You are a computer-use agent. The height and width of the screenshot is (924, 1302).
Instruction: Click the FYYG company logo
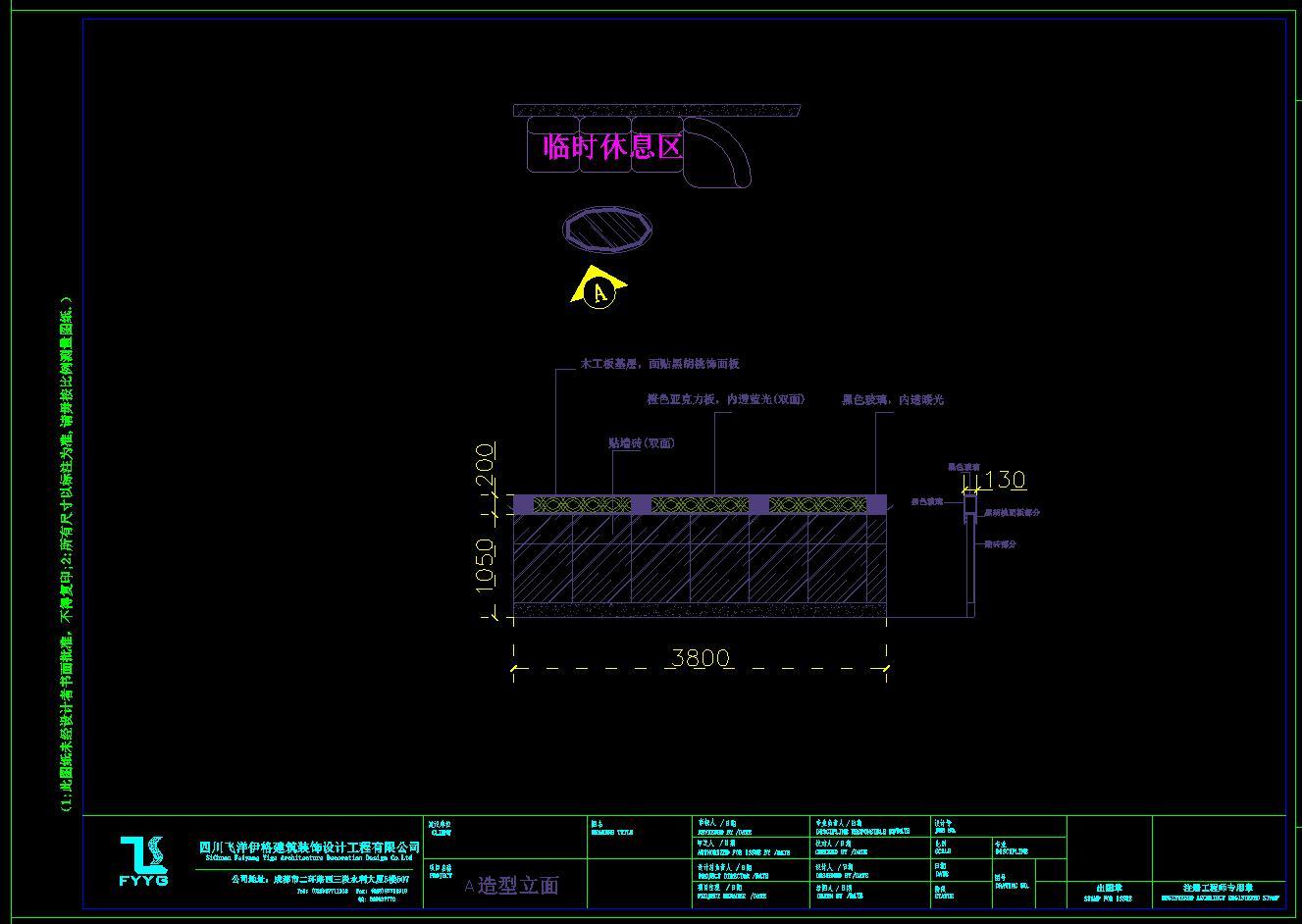(x=143, y=860)
